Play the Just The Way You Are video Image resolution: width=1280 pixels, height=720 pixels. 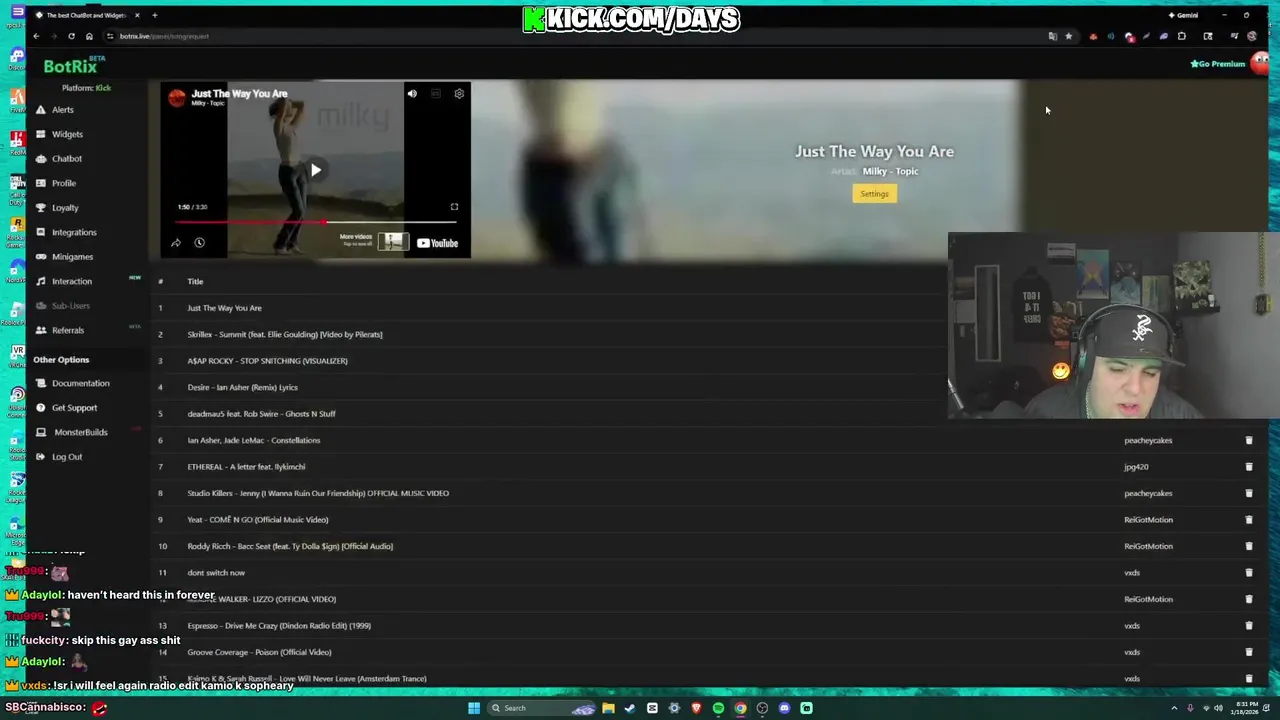click(x=315, y=170)
